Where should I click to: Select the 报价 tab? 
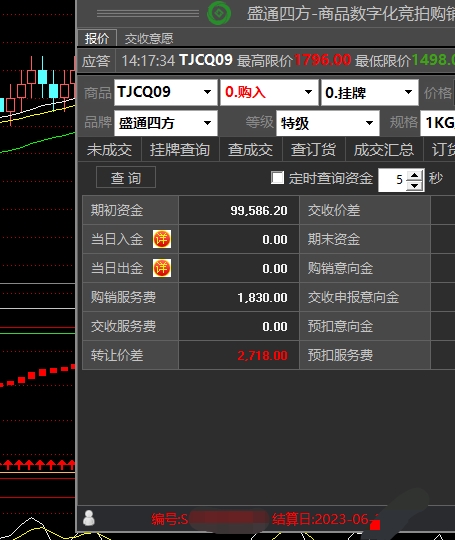[97, 38]
